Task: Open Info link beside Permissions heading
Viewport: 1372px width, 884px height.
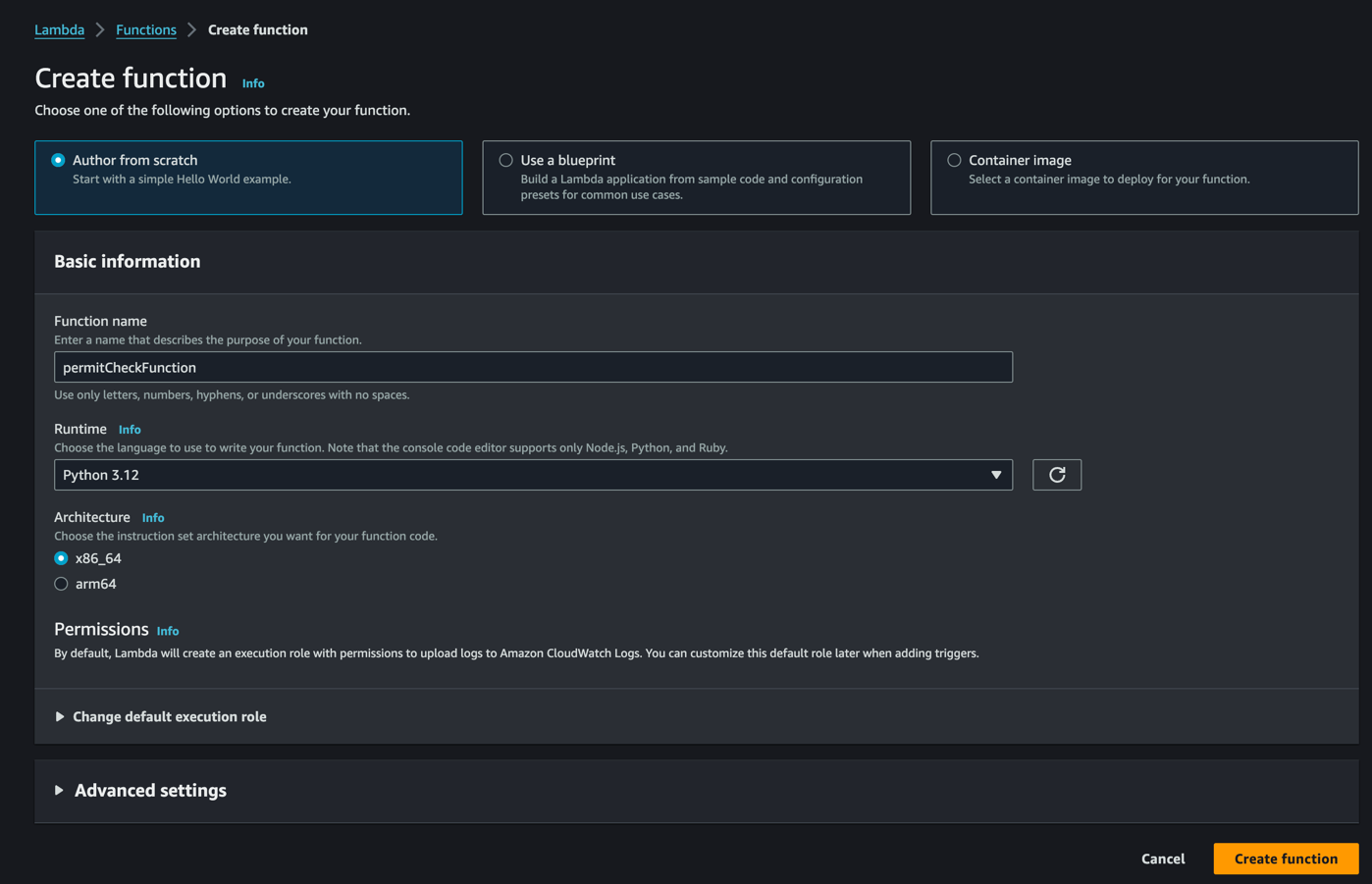Action: pyautogui.click(x=168, y=631)
